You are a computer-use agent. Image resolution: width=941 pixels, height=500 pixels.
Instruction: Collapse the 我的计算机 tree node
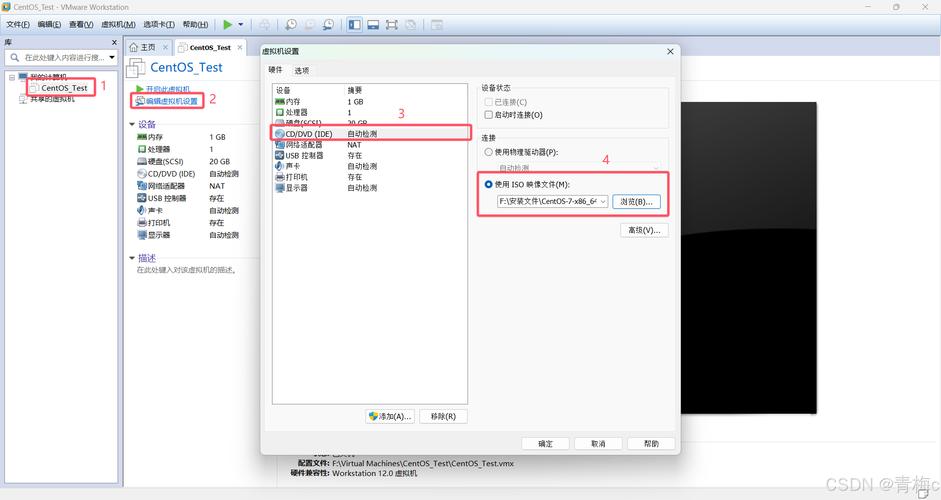11,77
